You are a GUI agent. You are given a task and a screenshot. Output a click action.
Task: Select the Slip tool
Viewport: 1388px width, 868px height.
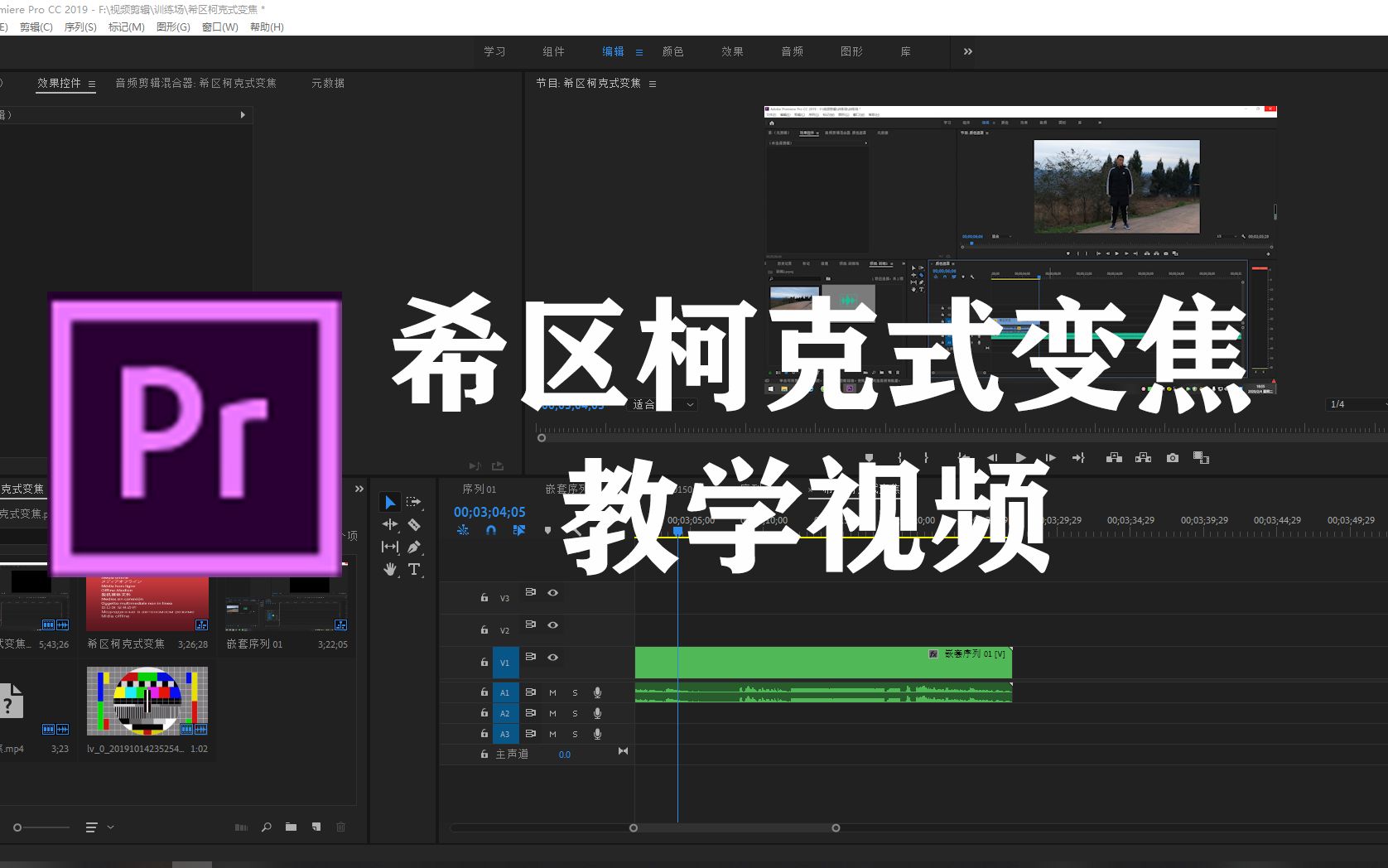389,547
